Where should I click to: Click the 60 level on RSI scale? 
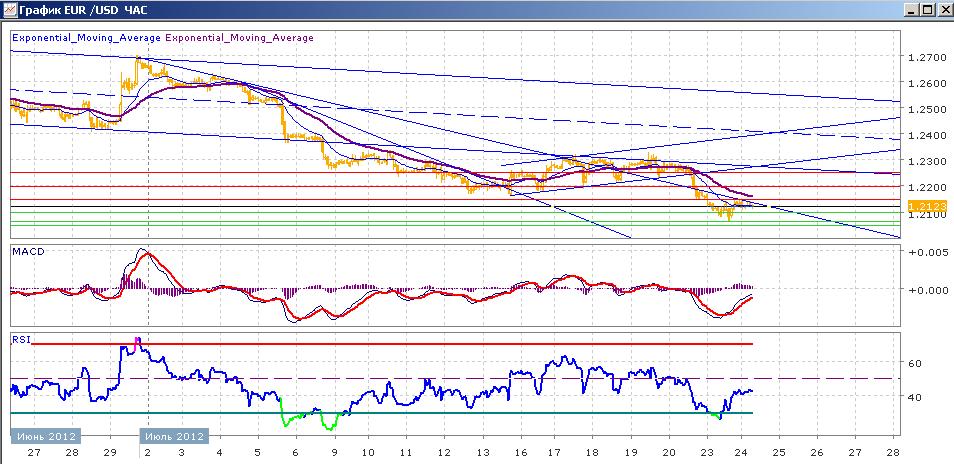click(914, 363)
